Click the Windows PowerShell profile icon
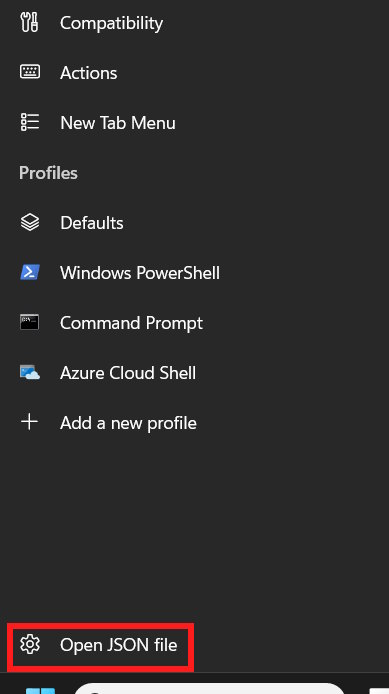 pyautogui.click(x=30, y=272)
